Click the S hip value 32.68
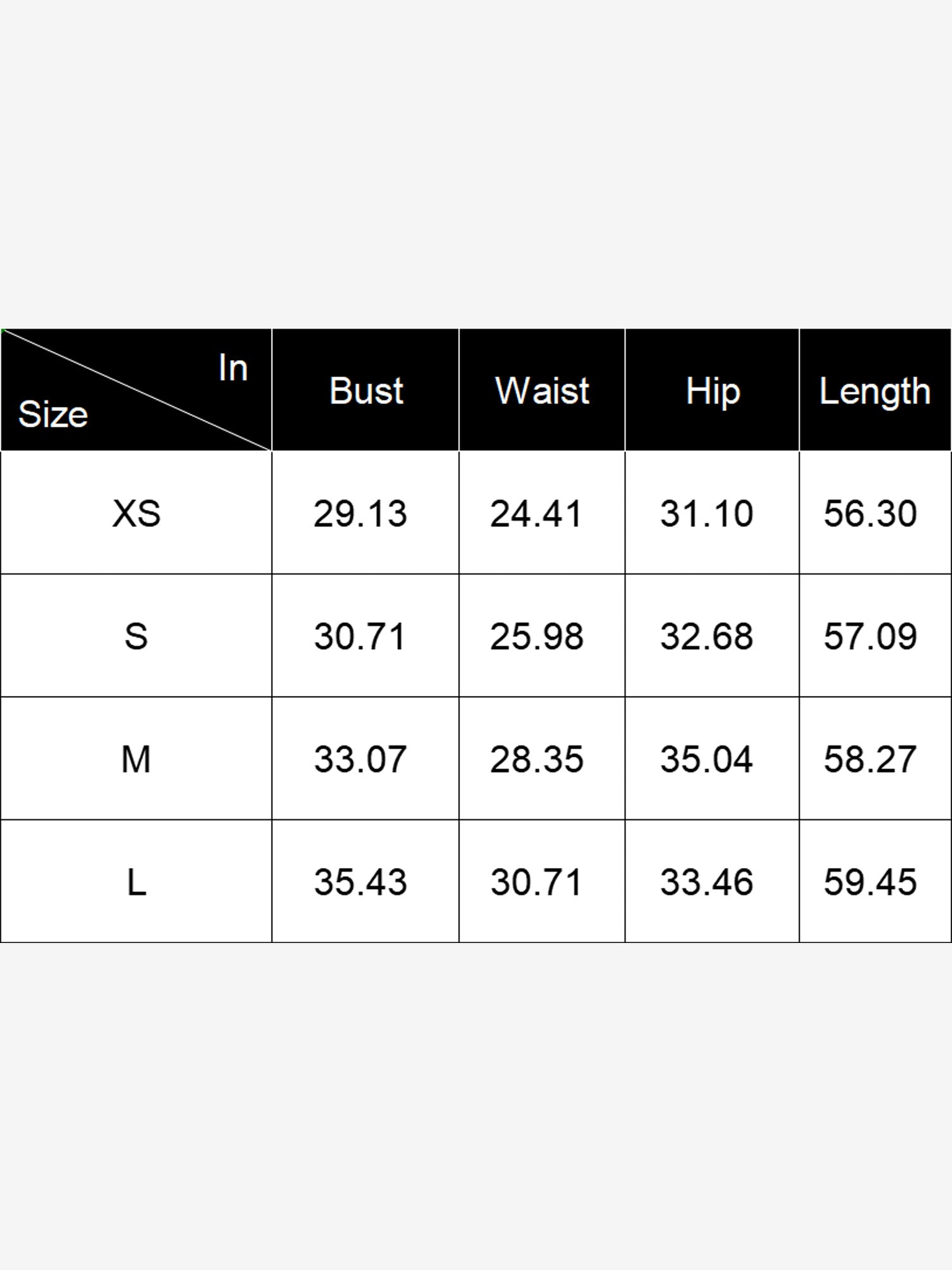The width and height of the screenshot is (952, 1270). pos(706,636)
